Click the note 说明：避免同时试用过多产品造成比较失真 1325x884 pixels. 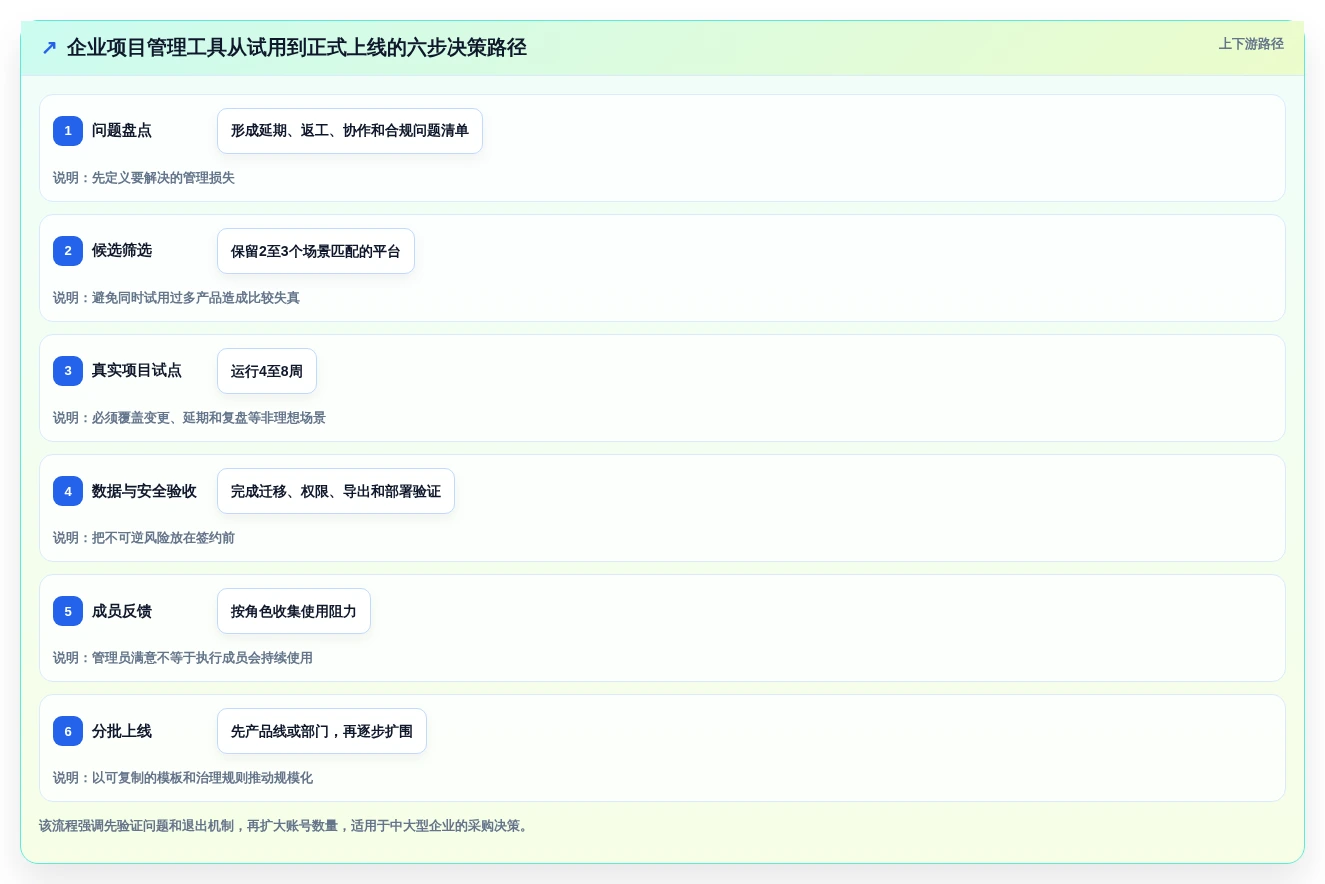tap(176, 298)
